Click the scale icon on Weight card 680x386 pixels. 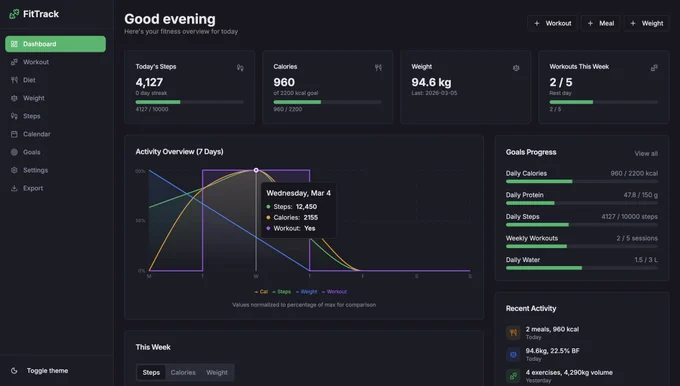[516, 68]
